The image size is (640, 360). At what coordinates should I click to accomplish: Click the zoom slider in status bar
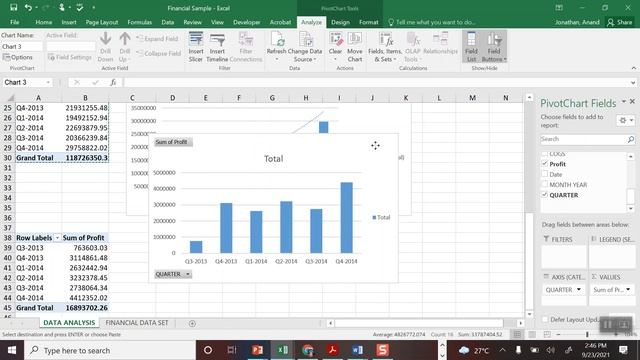click(587, 334)
